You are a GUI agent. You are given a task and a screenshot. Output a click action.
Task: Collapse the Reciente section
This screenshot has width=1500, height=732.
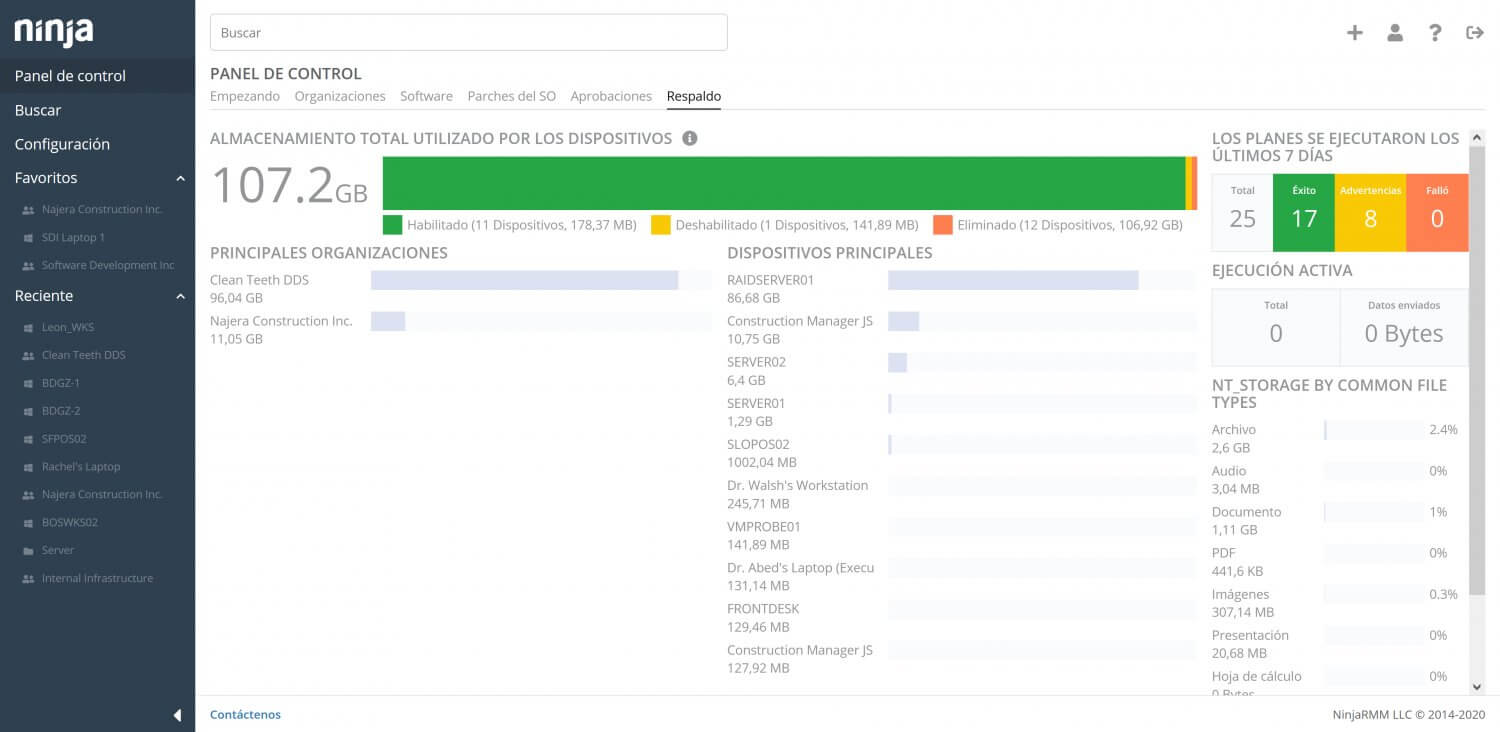180,296
